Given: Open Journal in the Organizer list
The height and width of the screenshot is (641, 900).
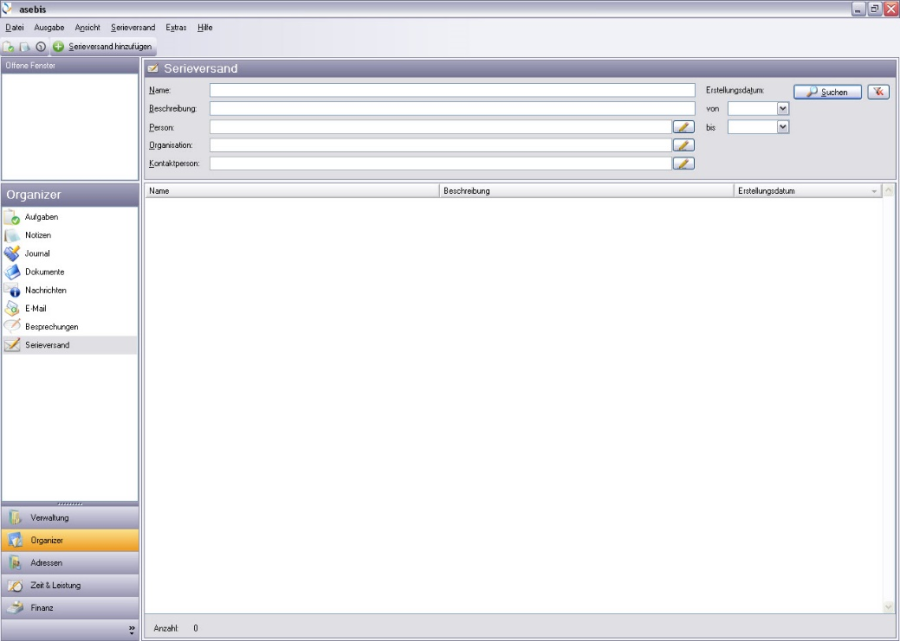Looking at the screenshot, I should tap(37, 254).
